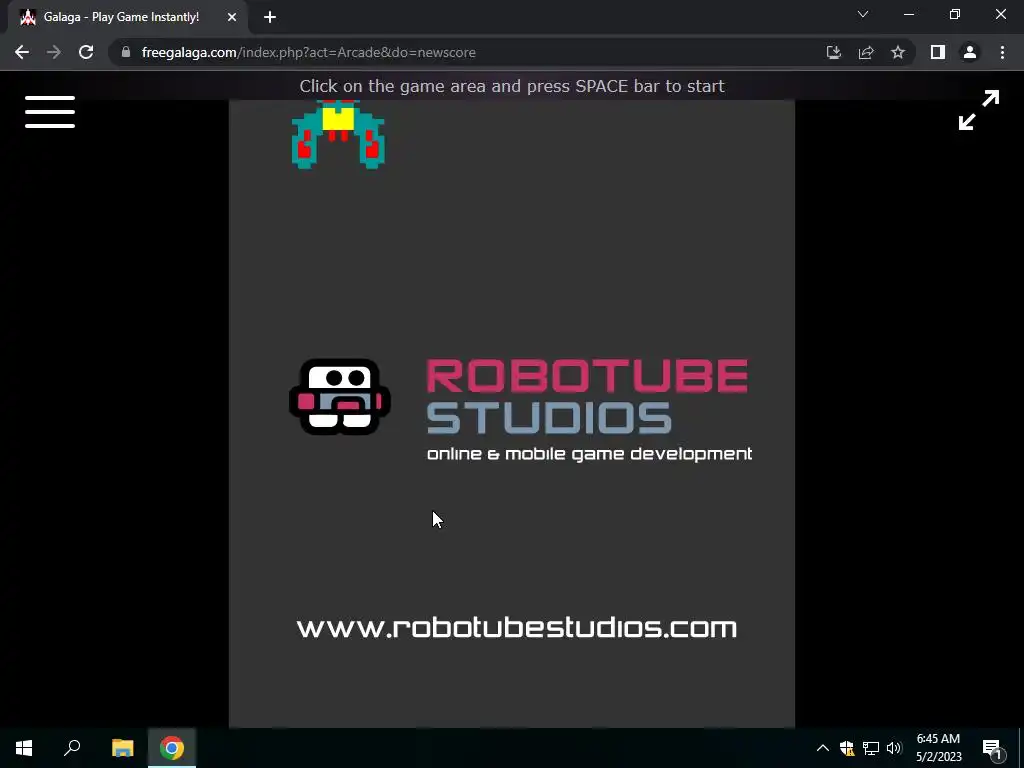1024x768 pixels.
Task: Open Windows taskbar search
Action: coord(72,748)
